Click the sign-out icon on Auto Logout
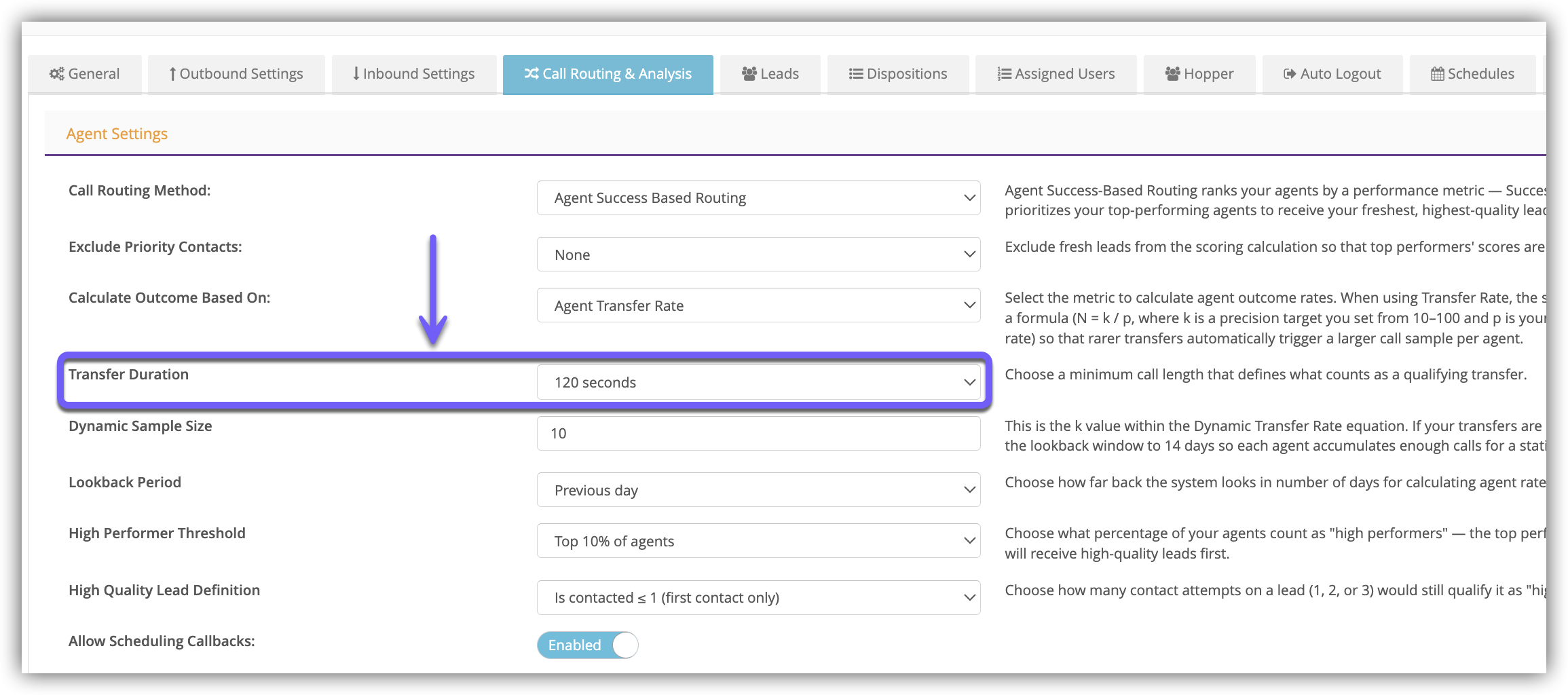 click(x=1290, y=73)
